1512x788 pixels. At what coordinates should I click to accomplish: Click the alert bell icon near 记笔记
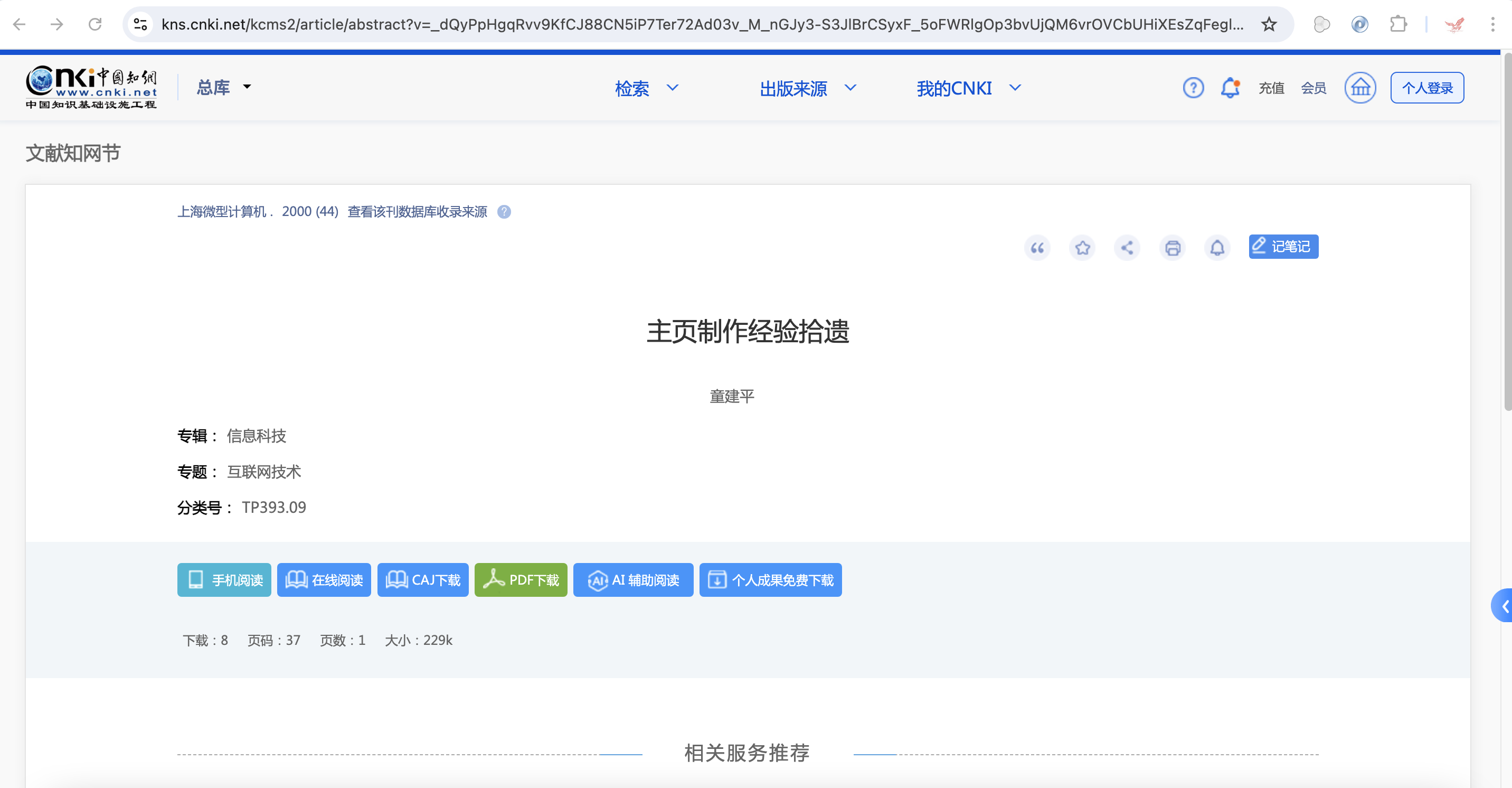pyautogui.click(x=1217, y=248)
